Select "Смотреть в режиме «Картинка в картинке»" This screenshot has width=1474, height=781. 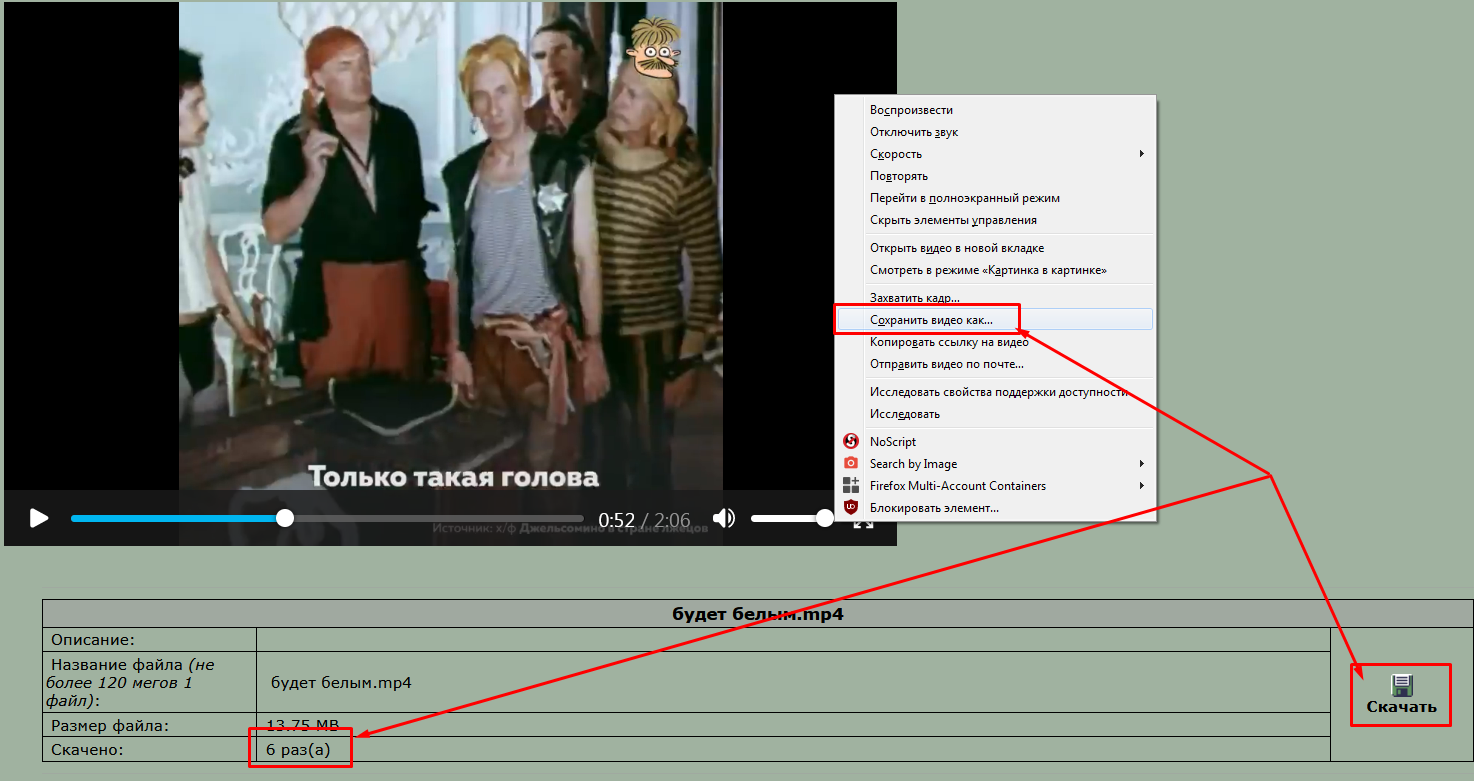click(988, 270)
